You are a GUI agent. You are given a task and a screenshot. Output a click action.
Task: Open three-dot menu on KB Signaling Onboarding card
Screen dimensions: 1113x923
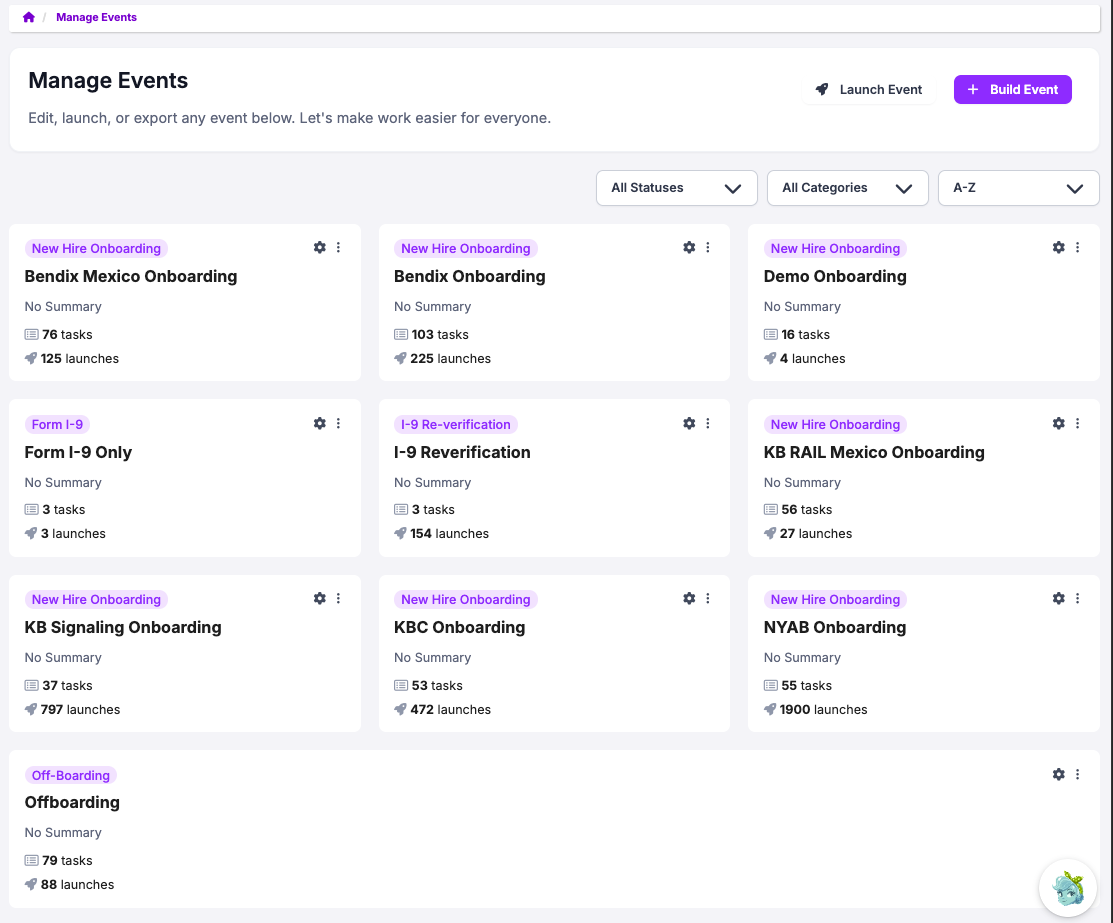point(338,598)
